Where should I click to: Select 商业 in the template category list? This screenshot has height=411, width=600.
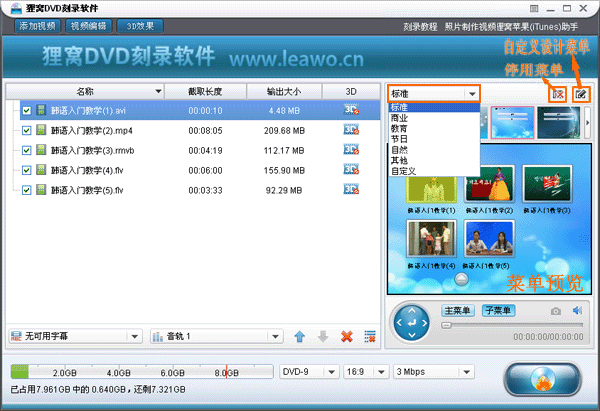434,118
